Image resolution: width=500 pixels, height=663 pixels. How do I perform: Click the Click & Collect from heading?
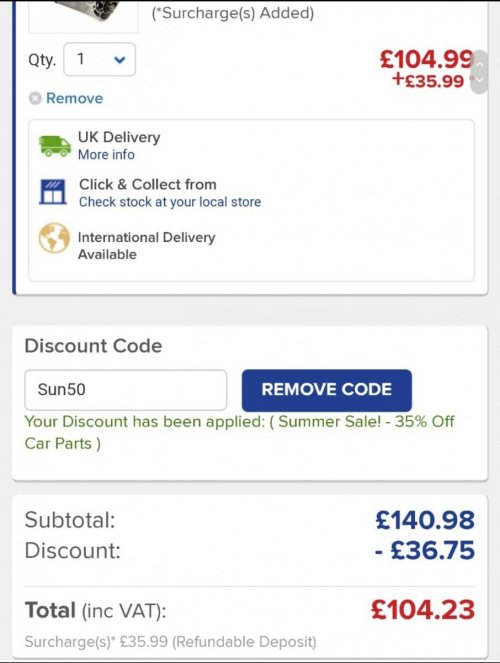(148, 184)
